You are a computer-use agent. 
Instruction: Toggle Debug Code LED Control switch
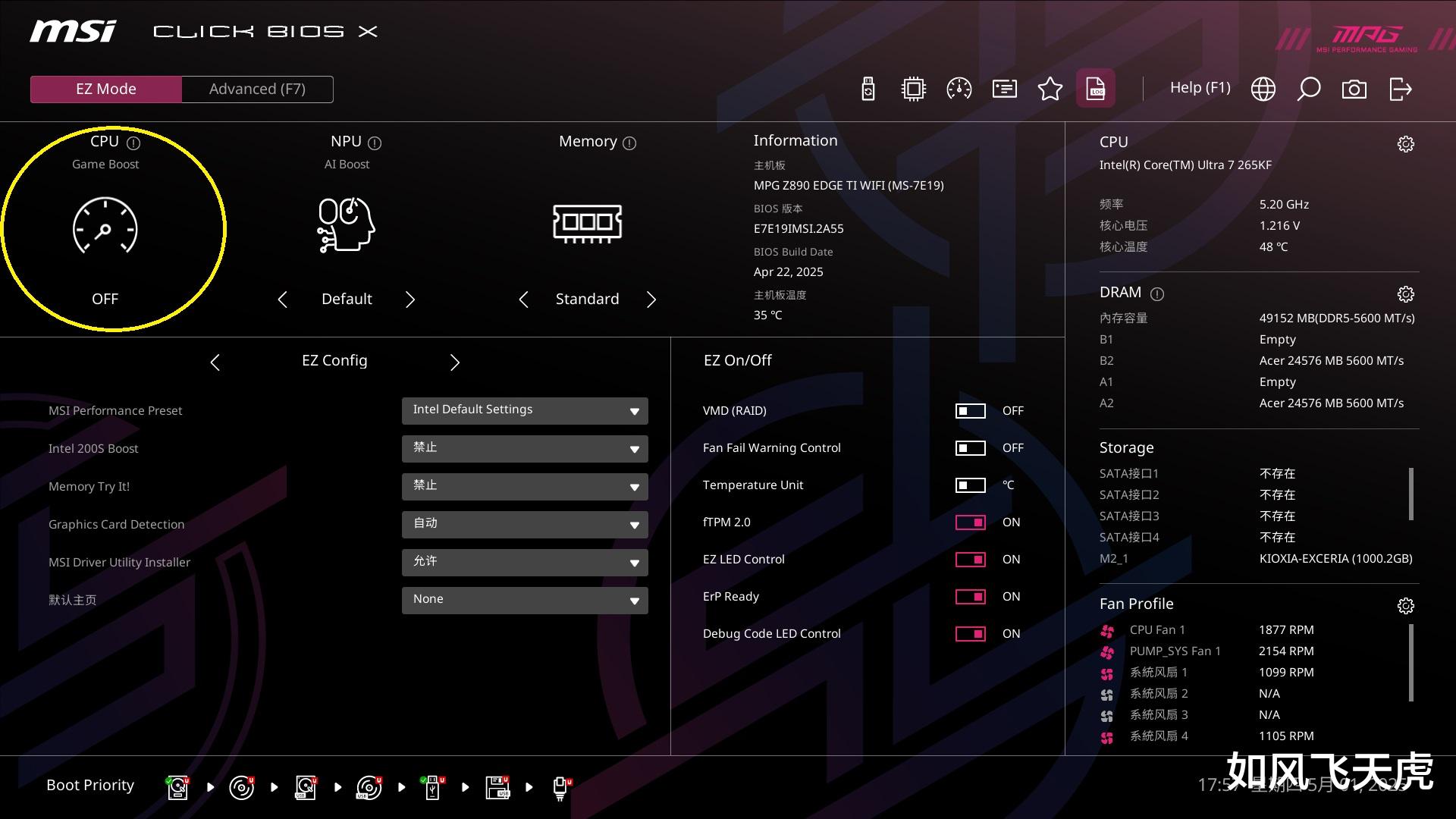click(970, 634)
